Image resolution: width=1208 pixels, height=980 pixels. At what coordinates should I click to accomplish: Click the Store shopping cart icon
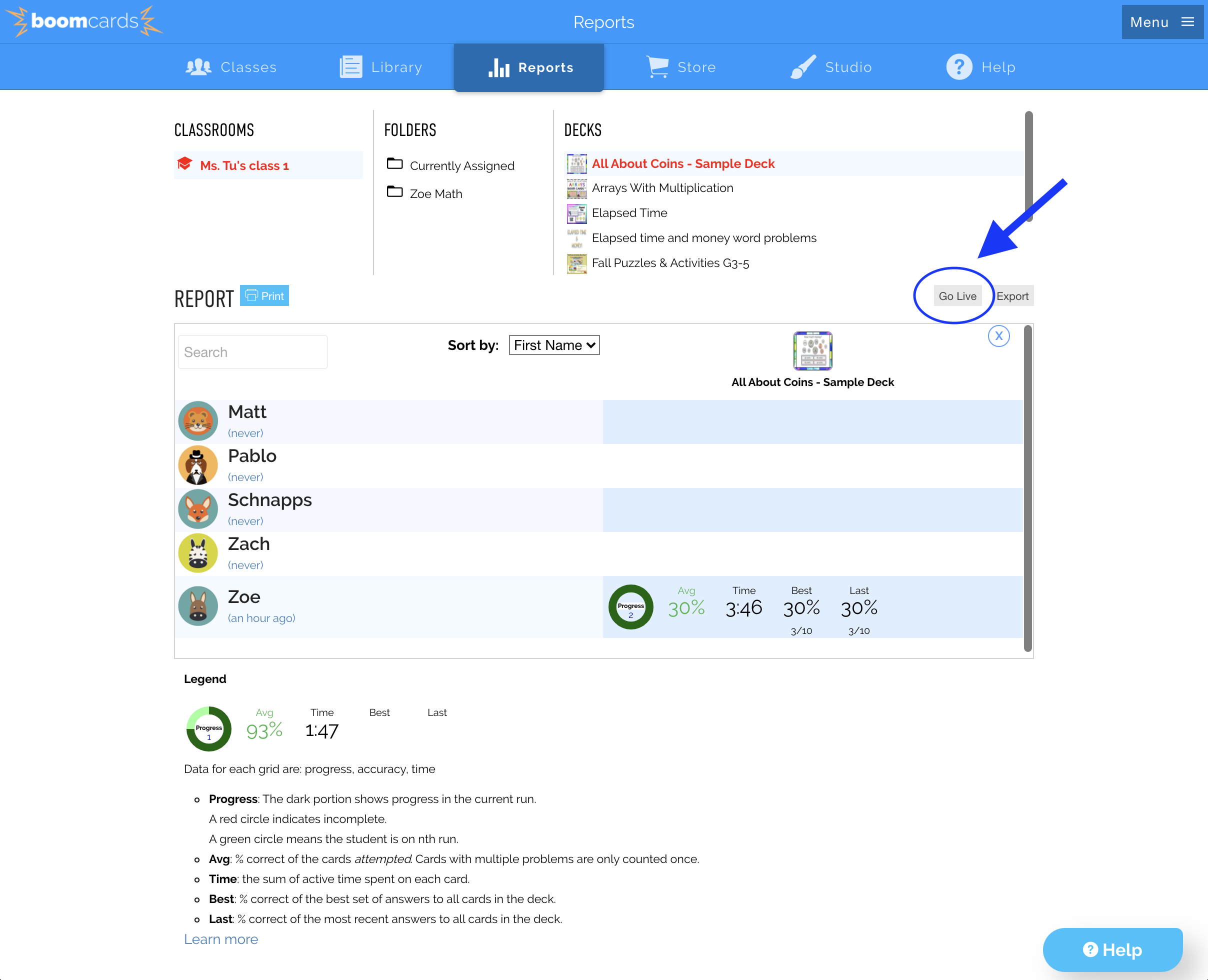[x=657, y=66]
